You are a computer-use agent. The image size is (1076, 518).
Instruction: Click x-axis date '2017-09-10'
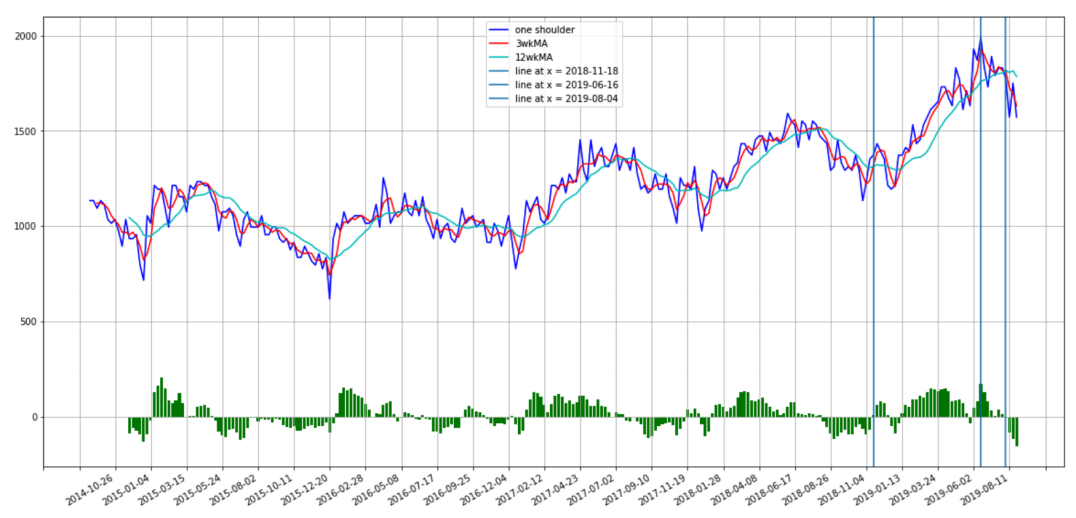[x=627, y=488]
